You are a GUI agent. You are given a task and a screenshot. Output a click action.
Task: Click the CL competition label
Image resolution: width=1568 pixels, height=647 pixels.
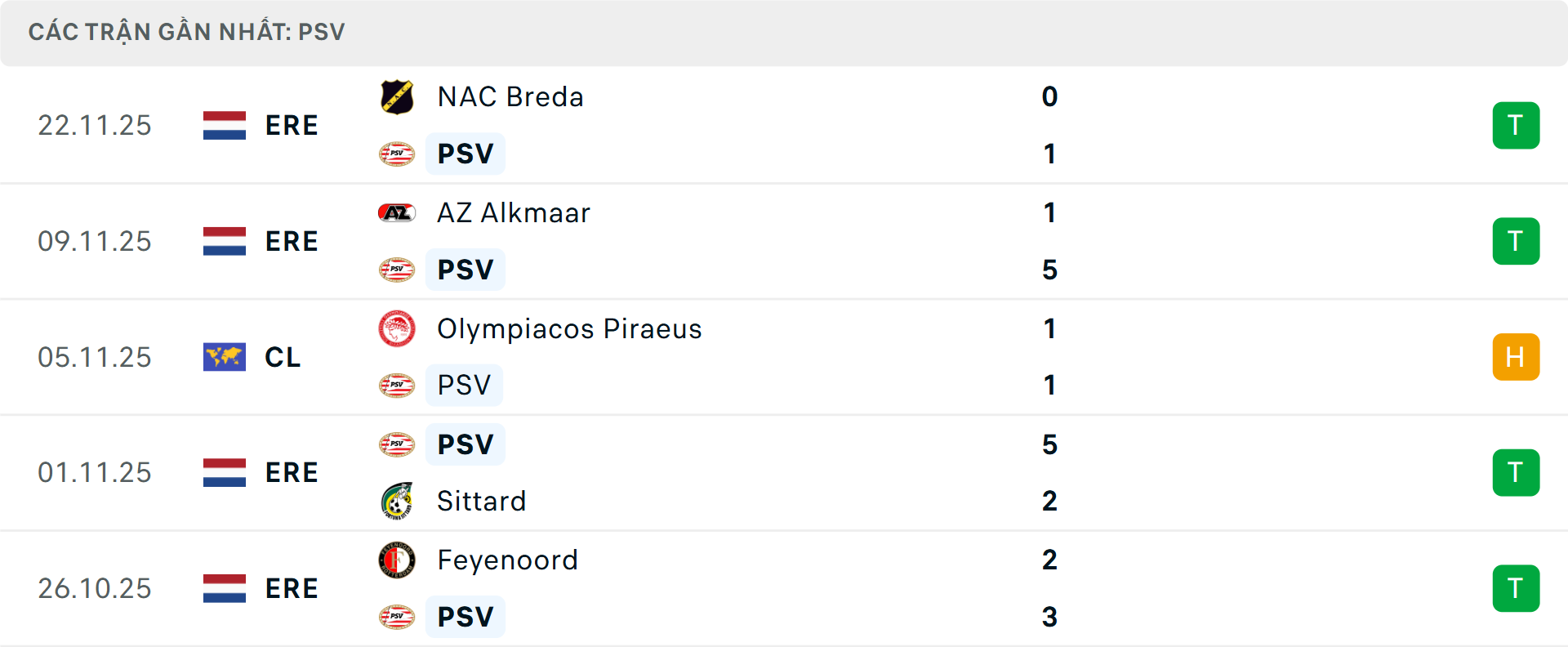point(283,357)
